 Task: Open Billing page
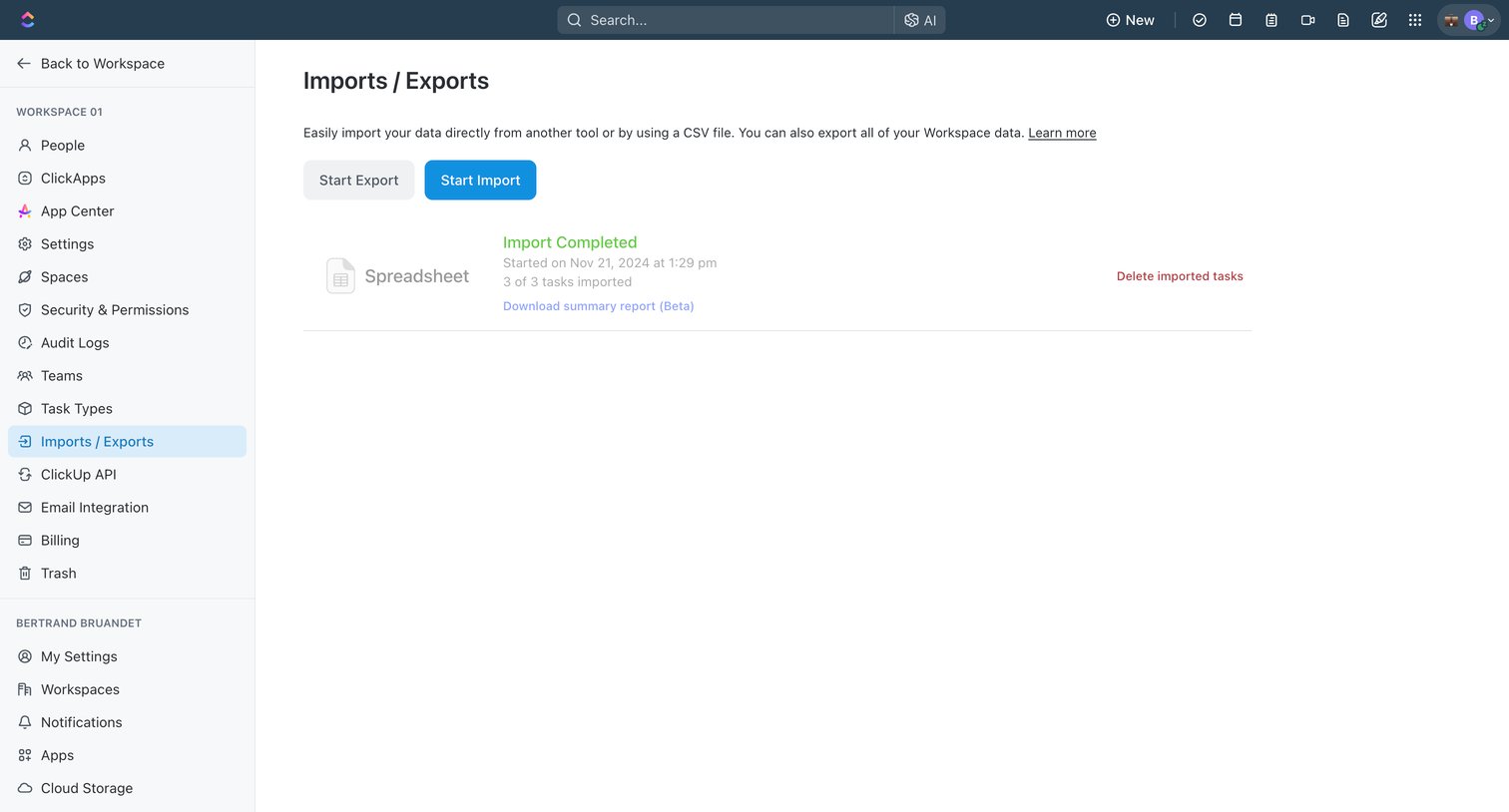click(127, 541)
